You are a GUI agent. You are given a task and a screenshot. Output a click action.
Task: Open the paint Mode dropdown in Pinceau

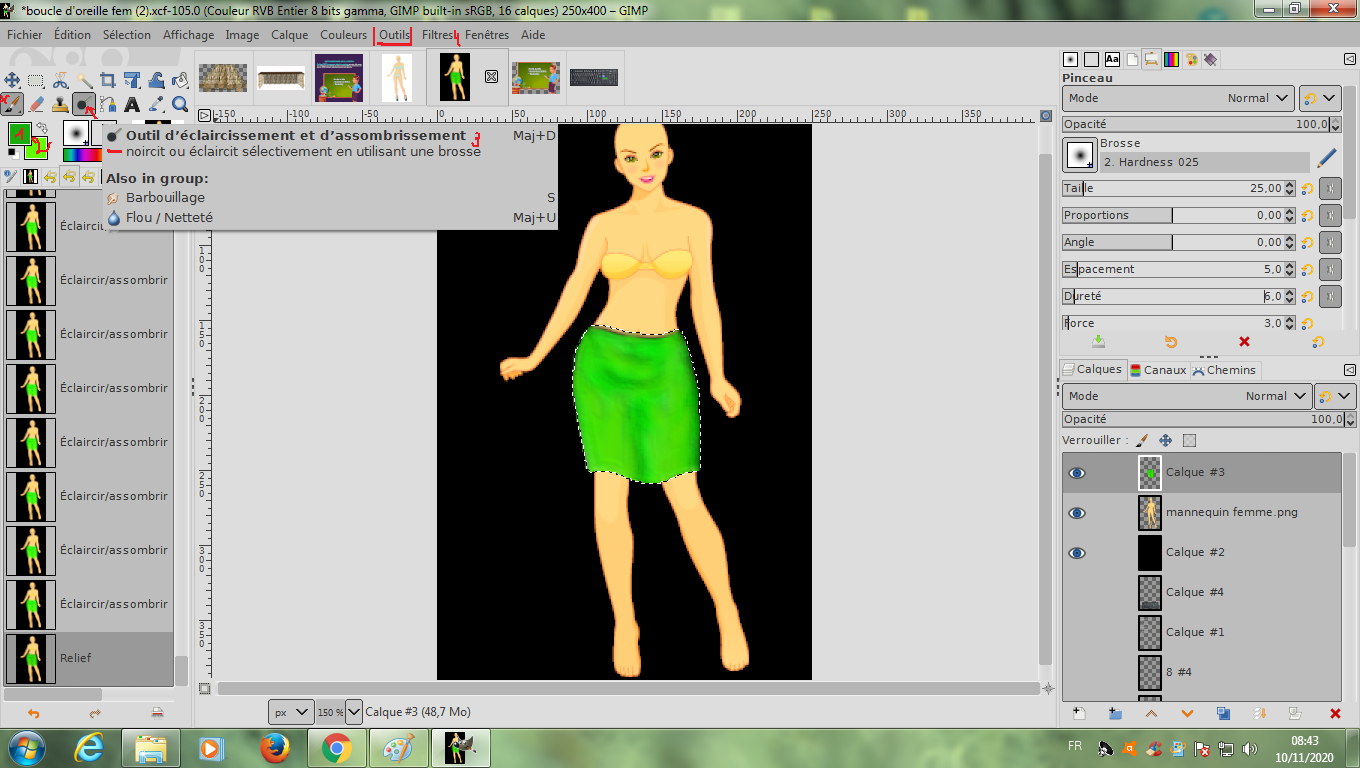click(1179, 98)
